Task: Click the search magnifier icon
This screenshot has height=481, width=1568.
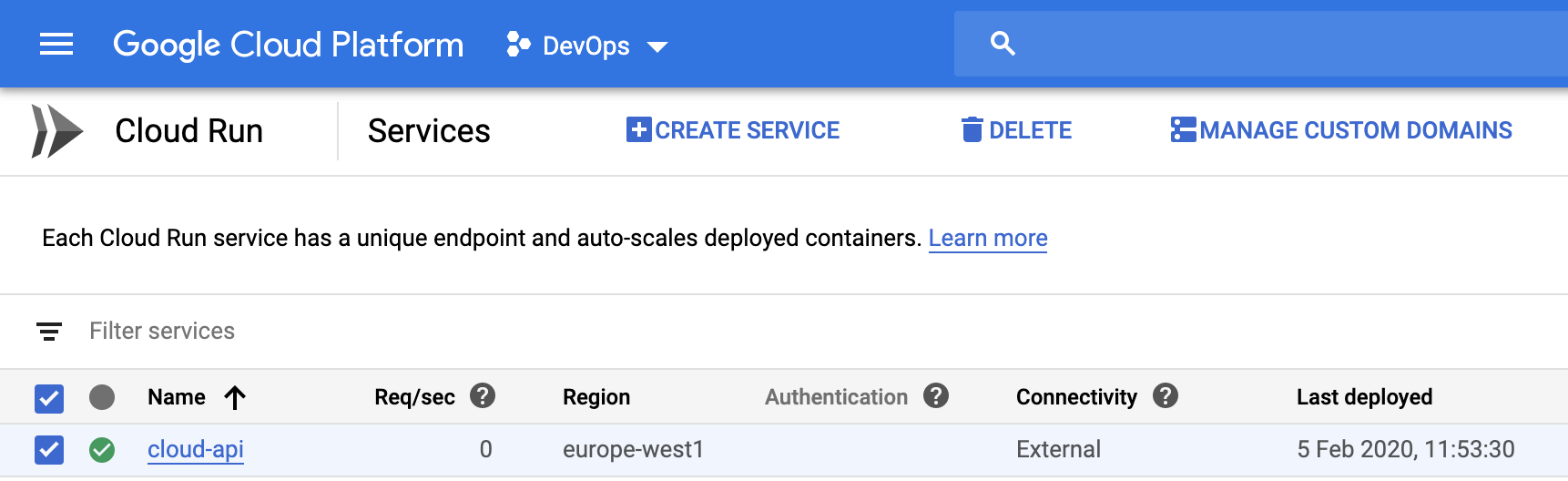Action: pos(1003,44)
